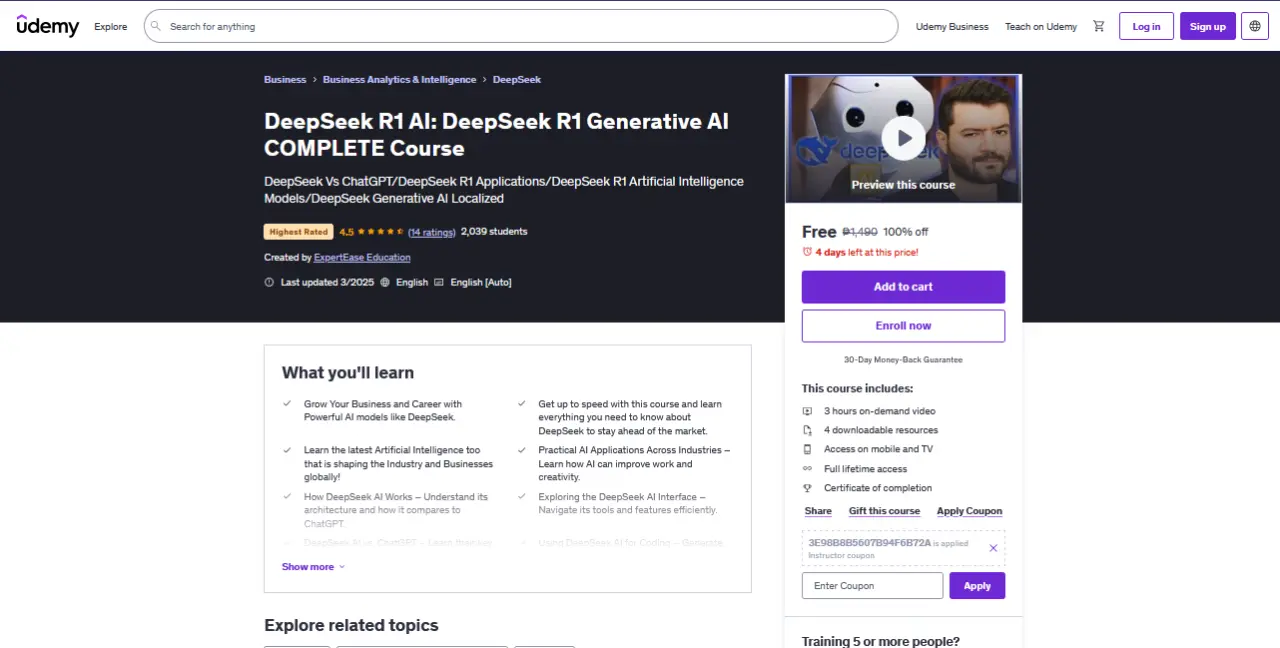Click the course preview thumbnail image

[903, 138]
